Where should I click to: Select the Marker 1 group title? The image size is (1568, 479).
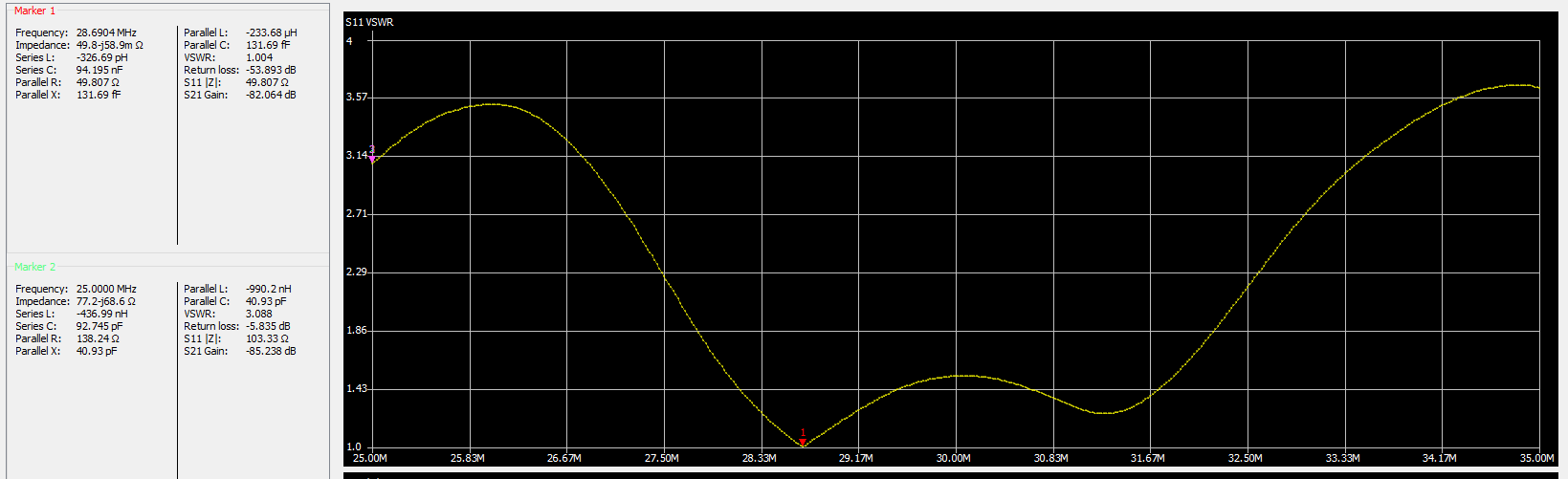(35, 11)
